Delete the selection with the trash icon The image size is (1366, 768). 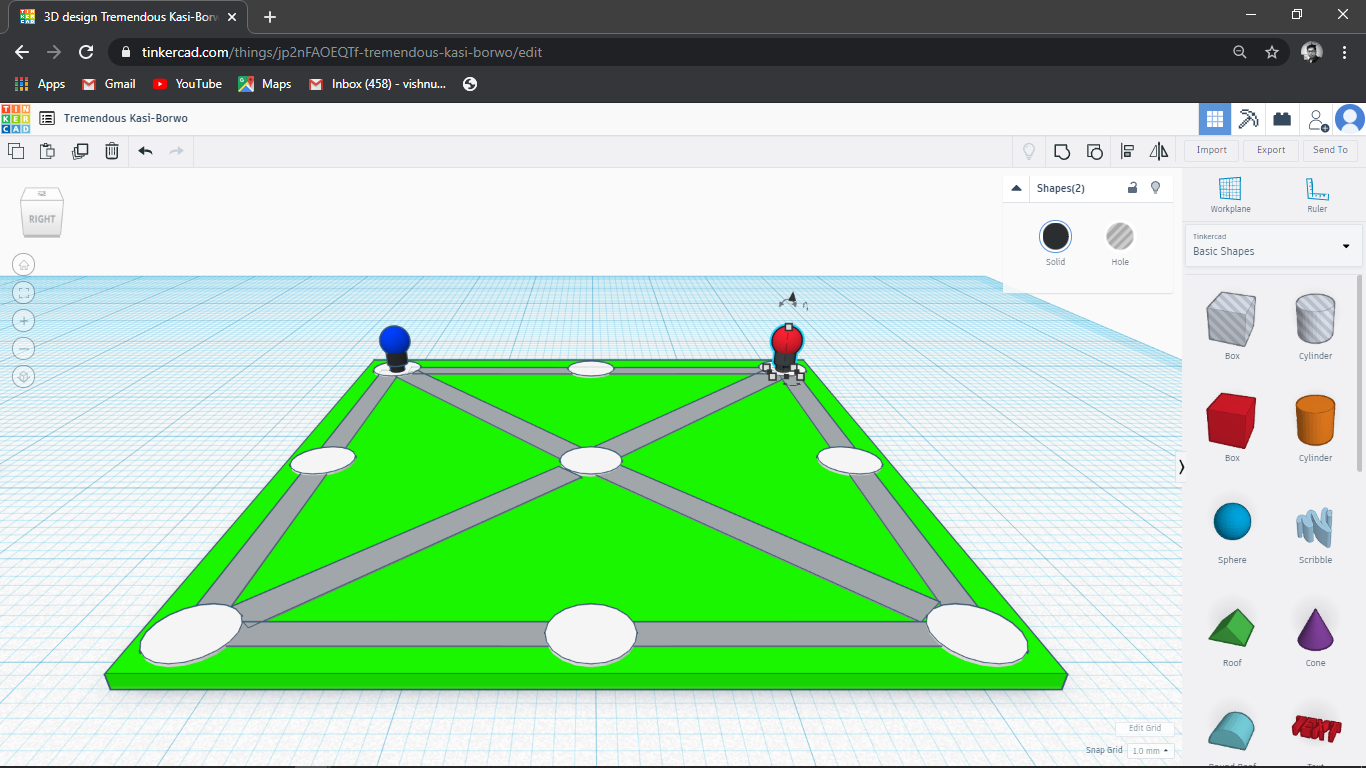click(112, 151)
